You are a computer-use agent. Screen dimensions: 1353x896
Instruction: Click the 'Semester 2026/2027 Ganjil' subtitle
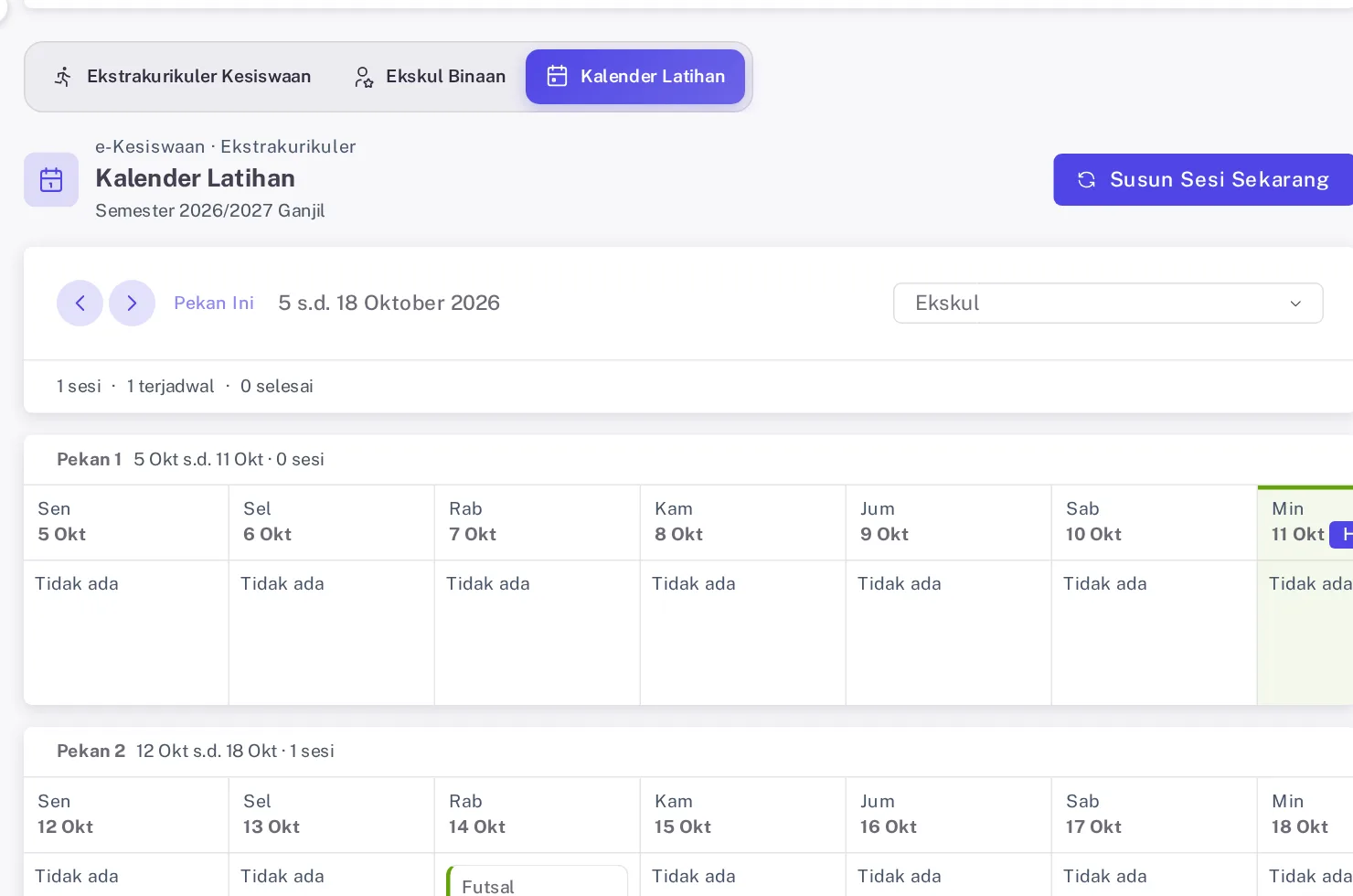pos(210,210)
